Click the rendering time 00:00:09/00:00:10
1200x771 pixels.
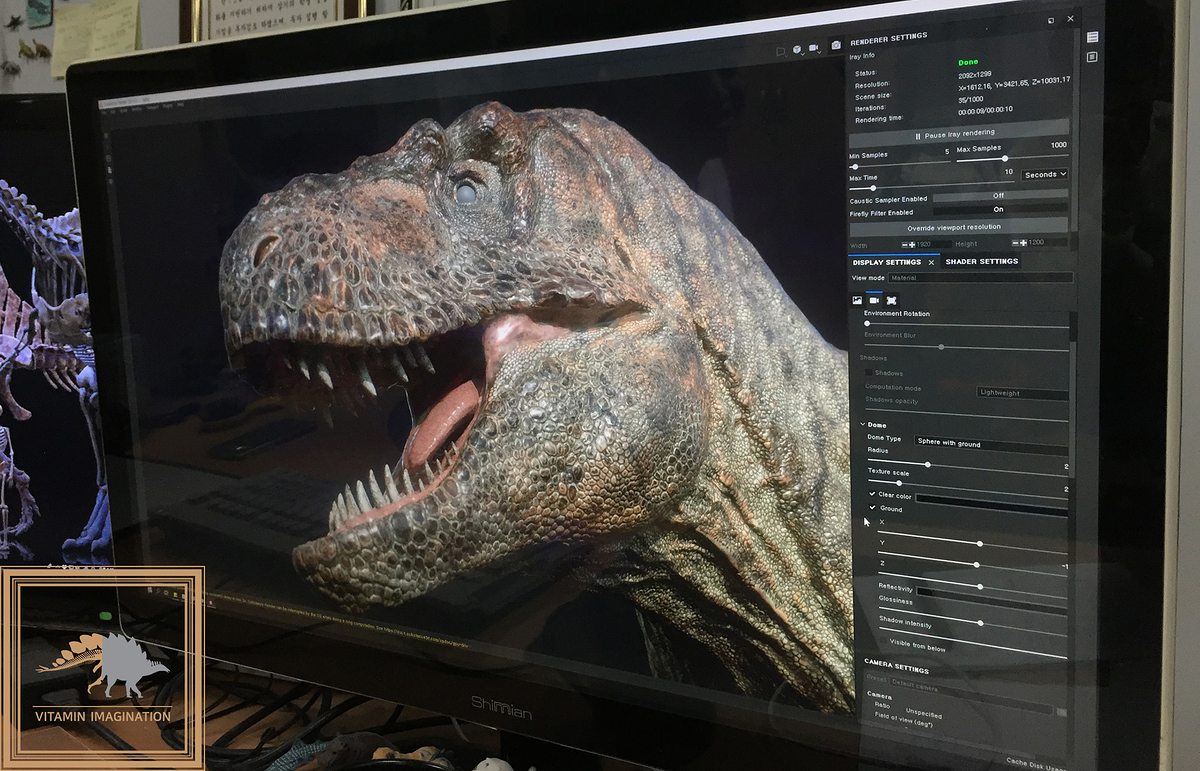tap(985, 110)
